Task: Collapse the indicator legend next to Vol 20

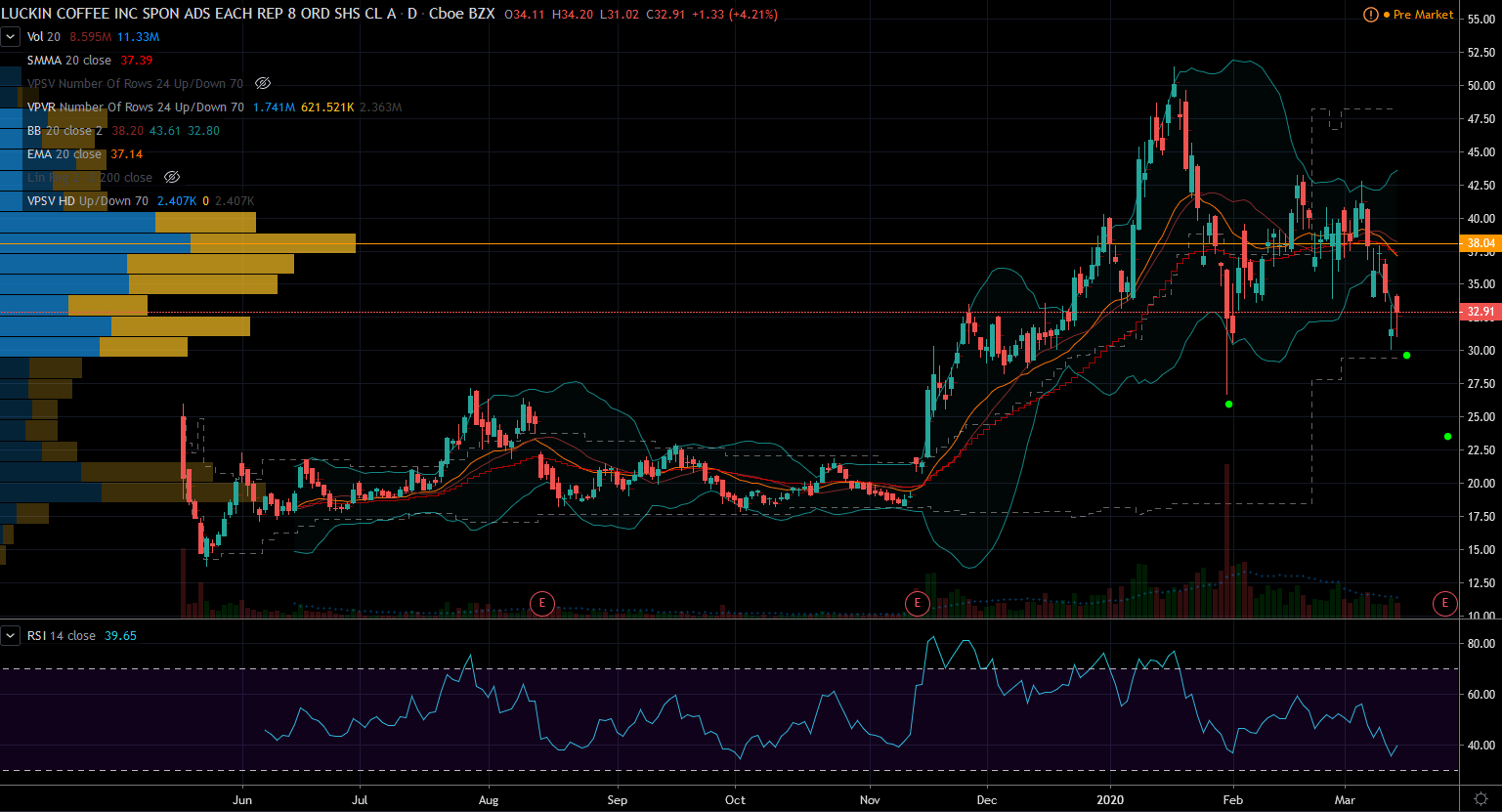Action: click(11, 37)
